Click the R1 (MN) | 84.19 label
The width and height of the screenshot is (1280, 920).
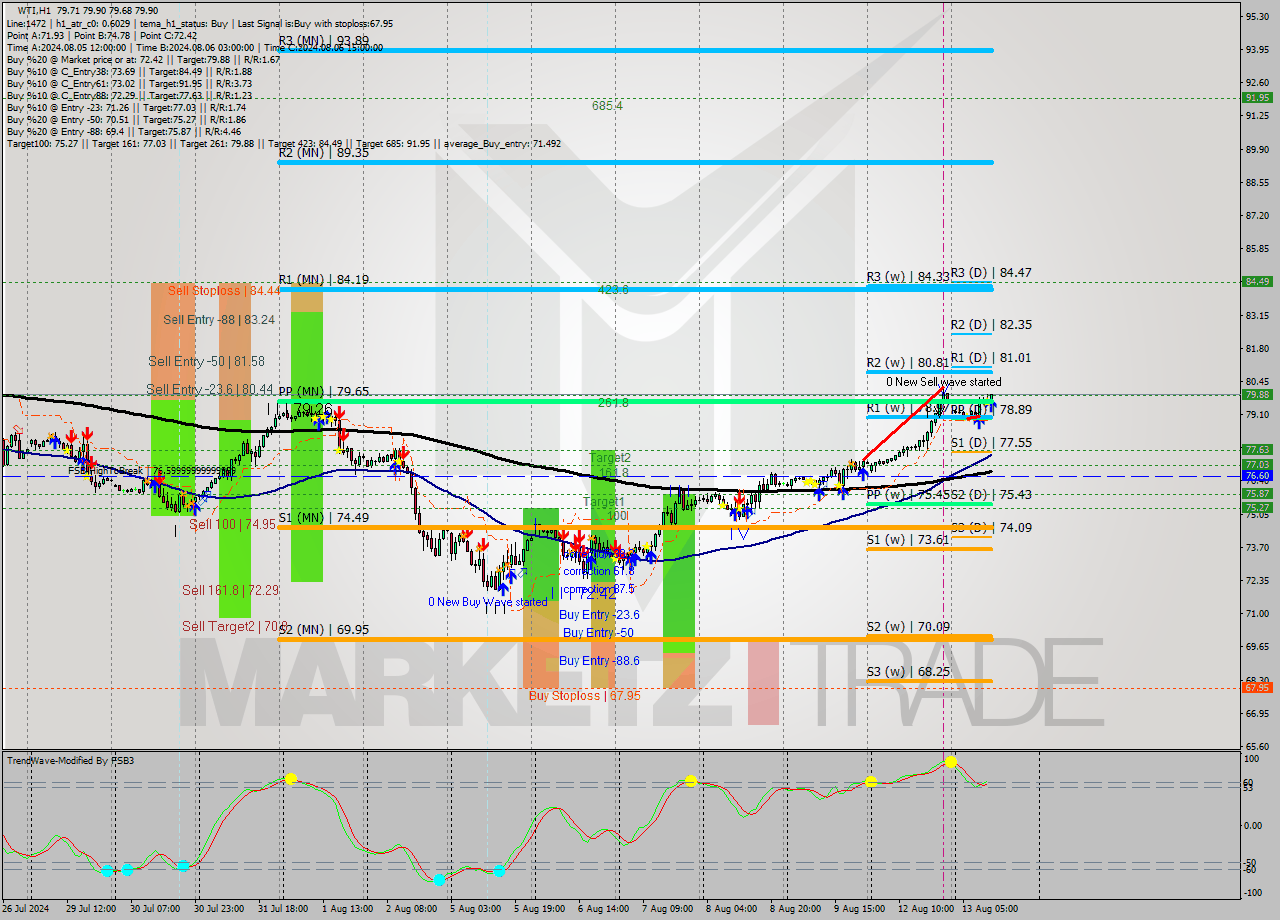[x=323, y=280]
